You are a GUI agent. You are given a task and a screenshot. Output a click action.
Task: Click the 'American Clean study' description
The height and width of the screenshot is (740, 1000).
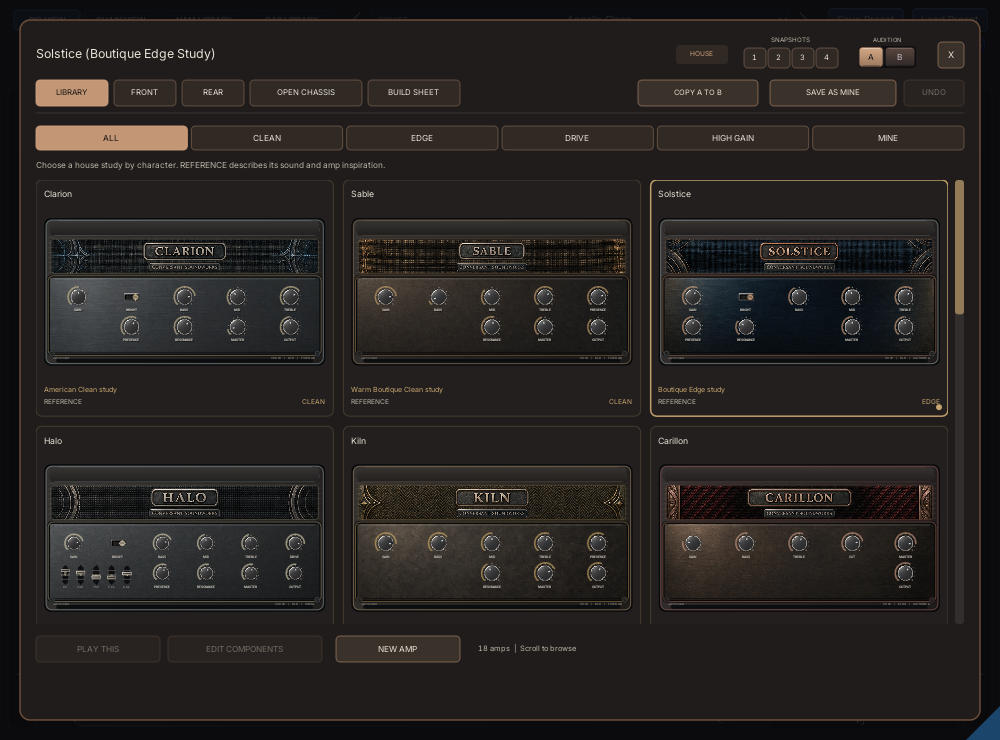(80, 389)
